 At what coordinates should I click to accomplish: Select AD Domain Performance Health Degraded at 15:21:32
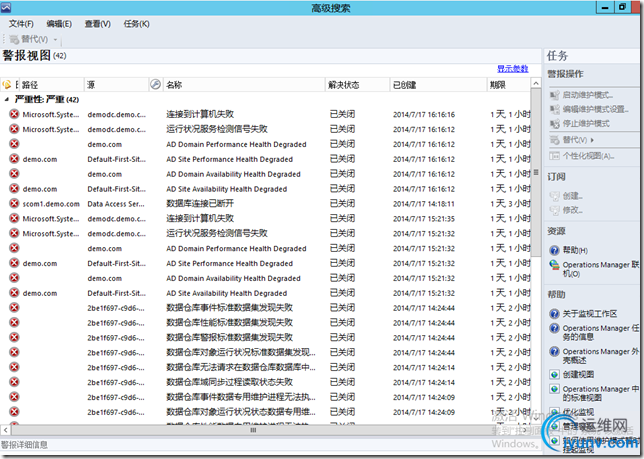point(236,248)
